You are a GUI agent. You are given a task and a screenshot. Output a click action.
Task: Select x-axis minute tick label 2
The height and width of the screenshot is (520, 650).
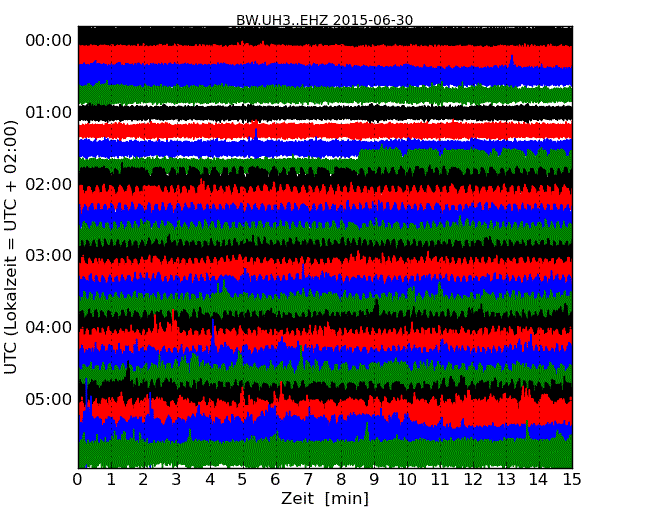pos(143,479)
